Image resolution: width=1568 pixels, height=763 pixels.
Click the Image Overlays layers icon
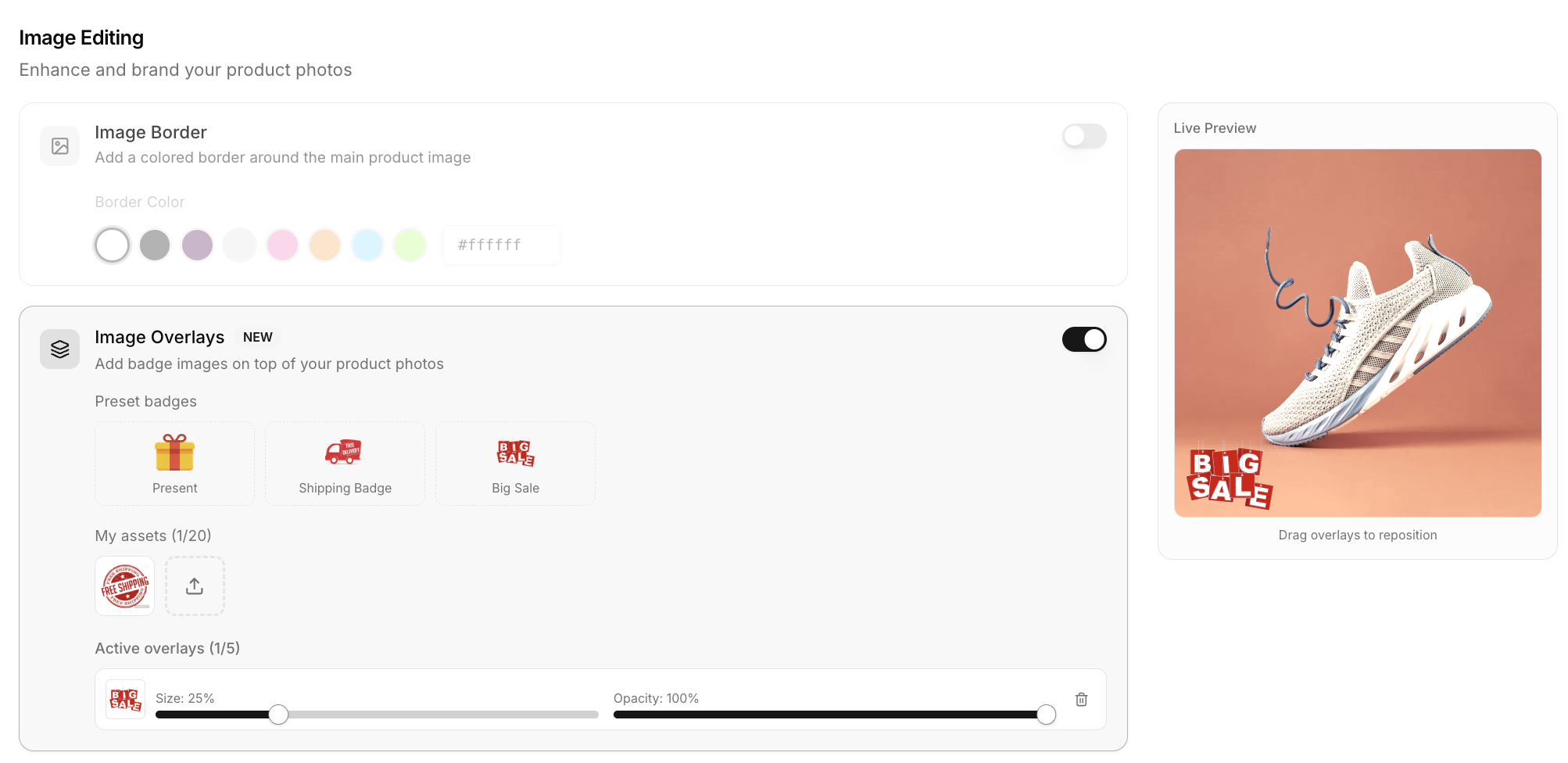pyautogui.click(x=60, y=349)
